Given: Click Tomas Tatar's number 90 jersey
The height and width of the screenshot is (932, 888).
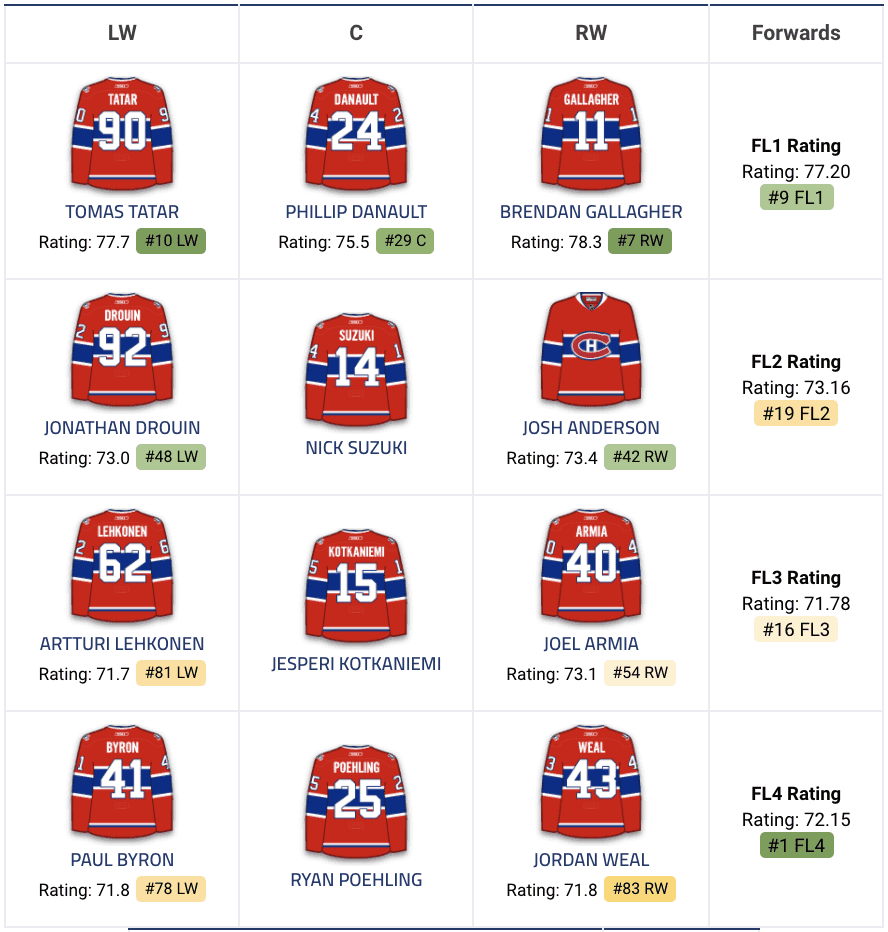Looking at the screenshot, I should (x=122, y=134).
